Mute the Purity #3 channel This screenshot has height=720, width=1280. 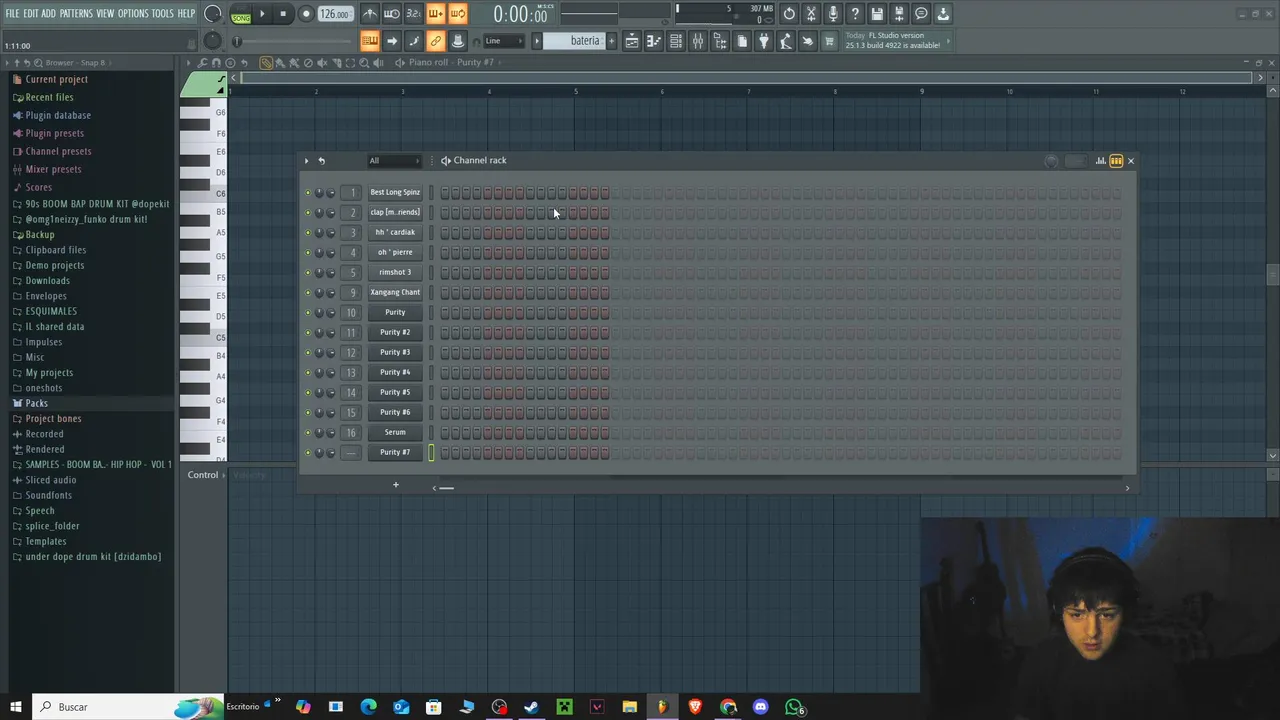tap(308, 353)
